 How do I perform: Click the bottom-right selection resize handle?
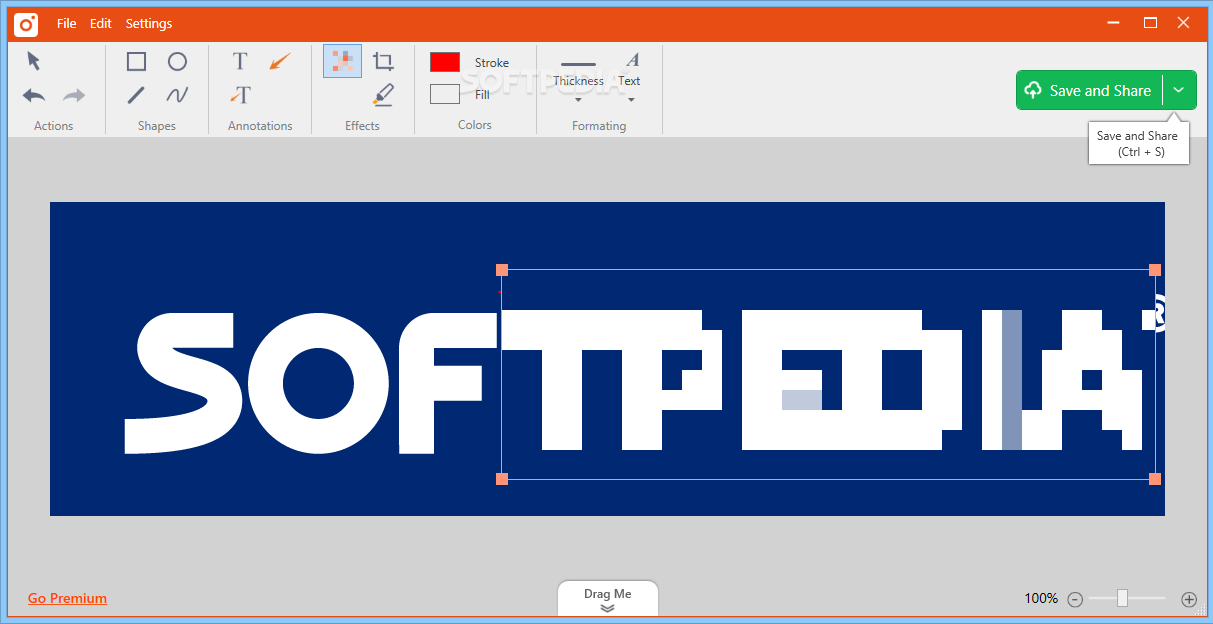(x=1155, y=479)
